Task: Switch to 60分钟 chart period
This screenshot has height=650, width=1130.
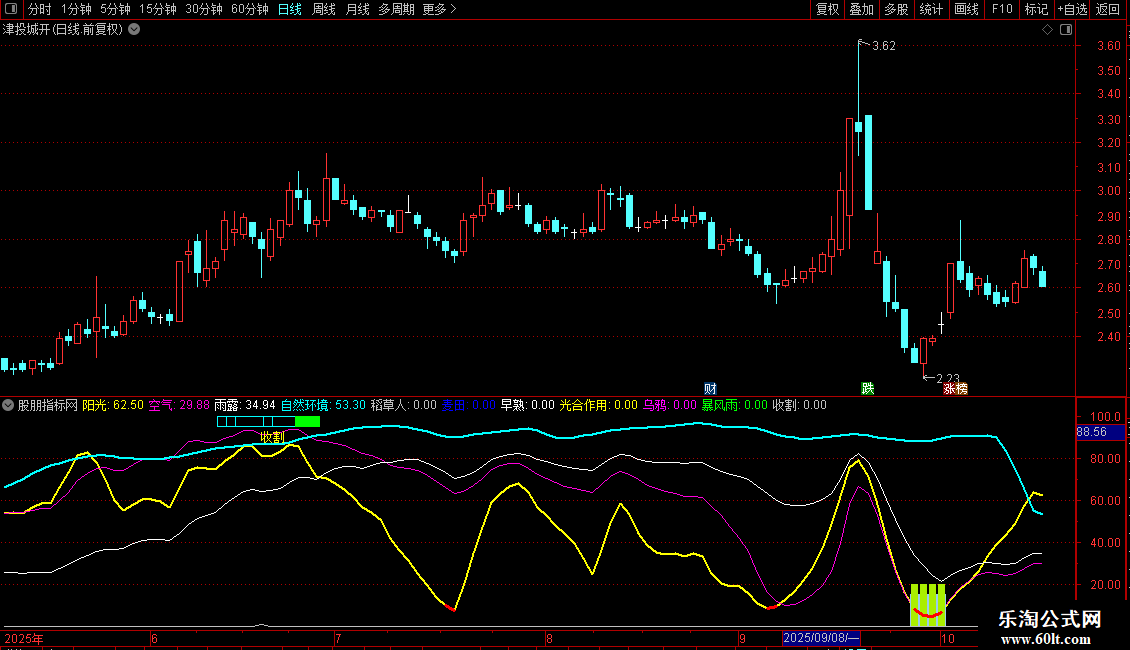Action: (x=249, y=9)
